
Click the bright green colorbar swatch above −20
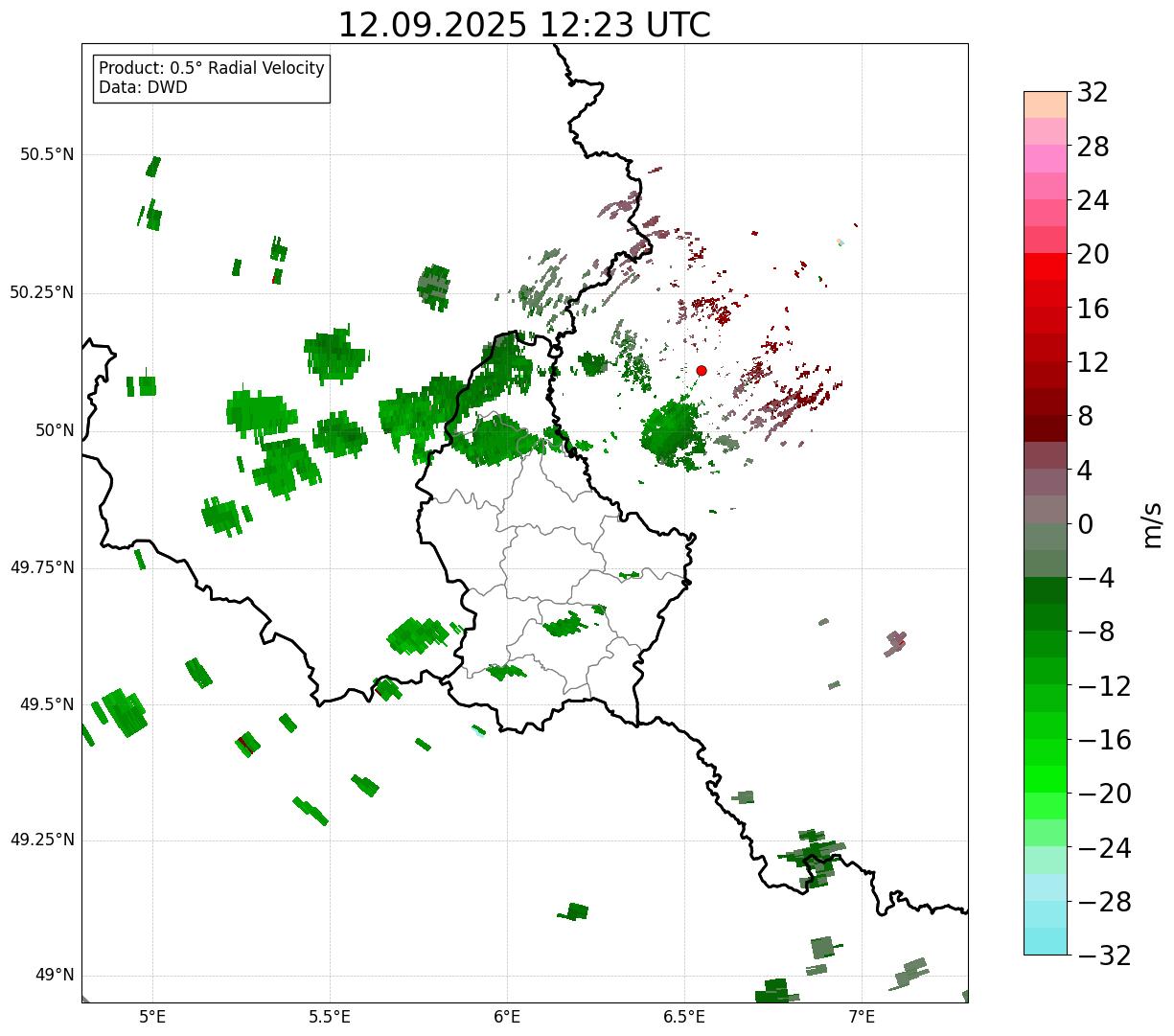point(1046,779)
